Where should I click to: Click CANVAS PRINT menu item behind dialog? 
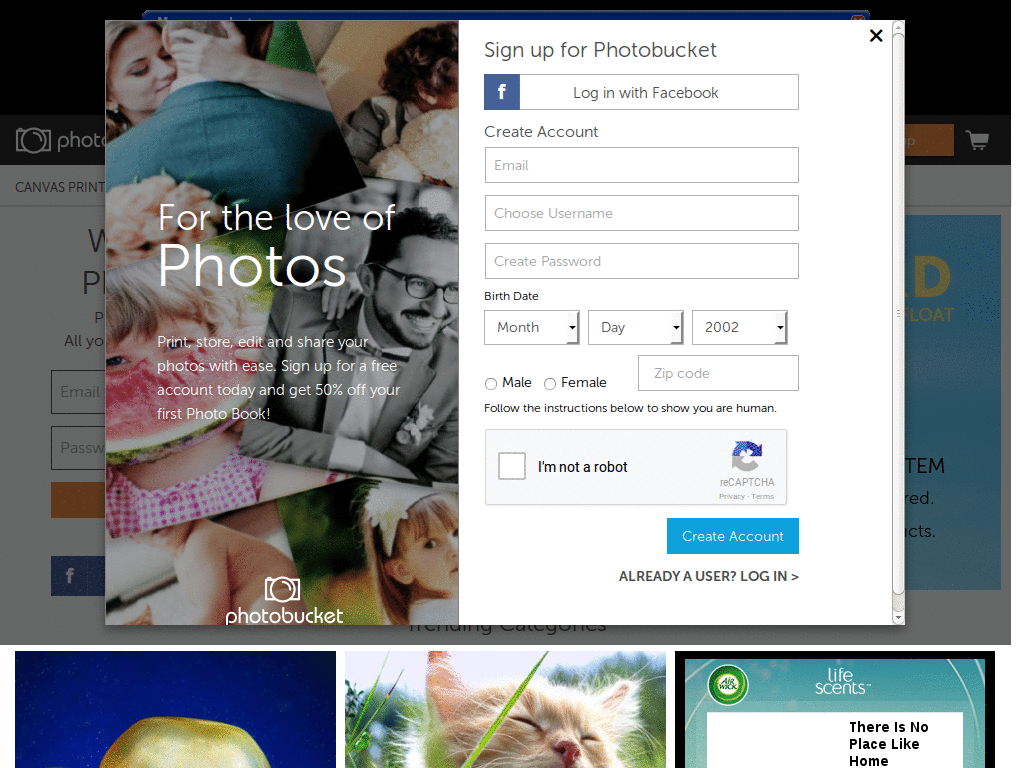[x=60, y=187]
